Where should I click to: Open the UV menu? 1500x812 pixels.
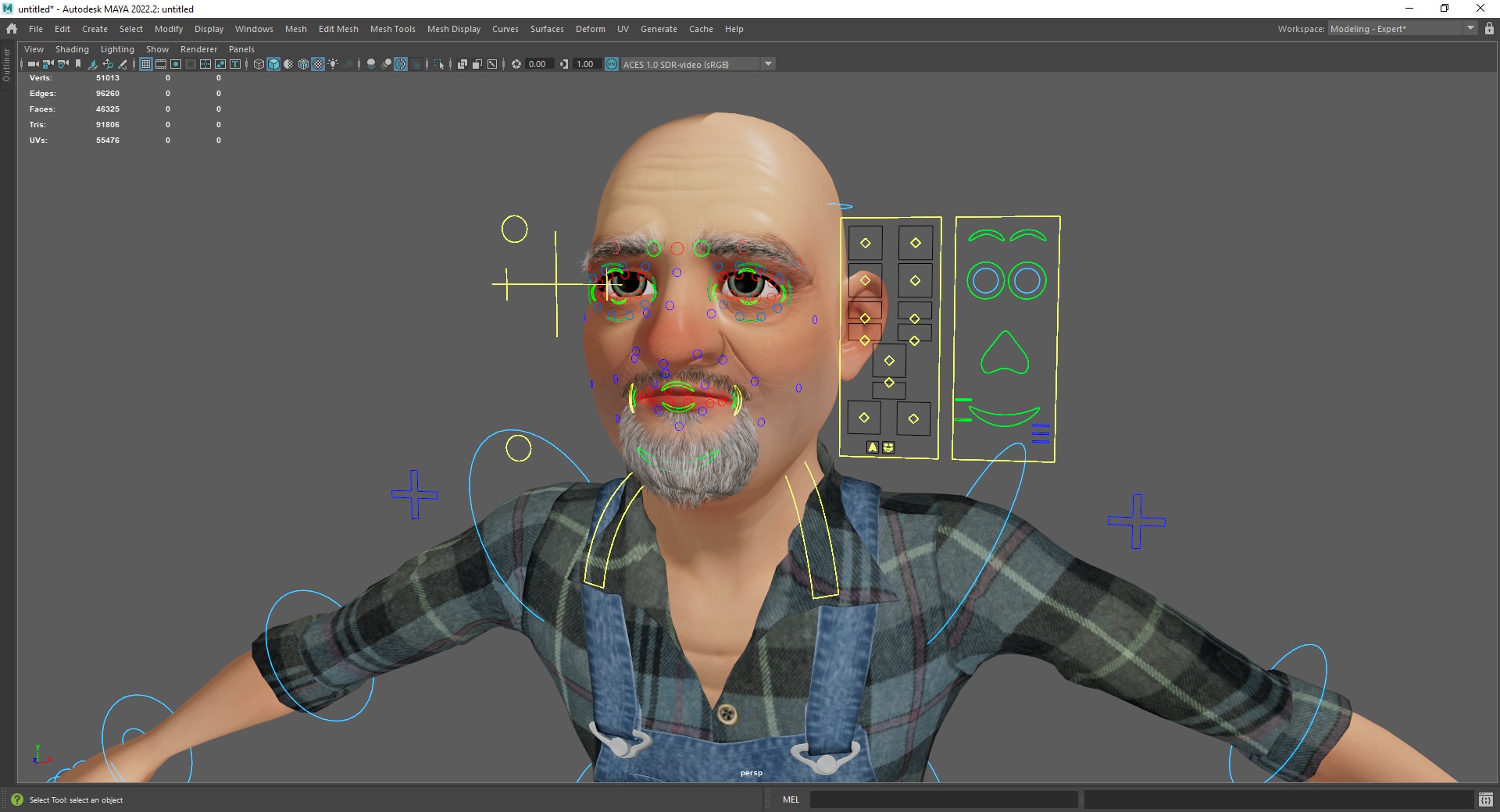623,29
